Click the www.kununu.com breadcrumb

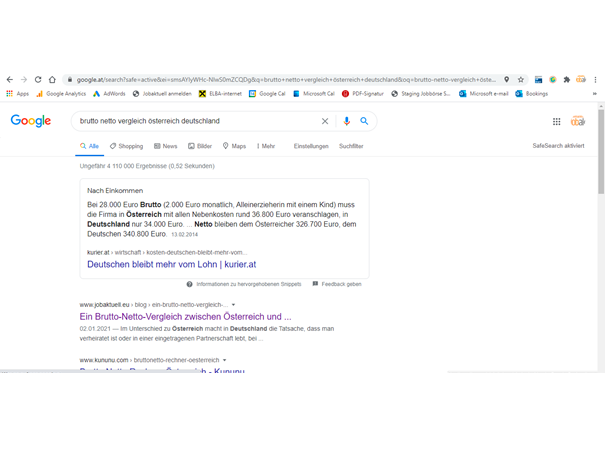[x=149, y=360]
